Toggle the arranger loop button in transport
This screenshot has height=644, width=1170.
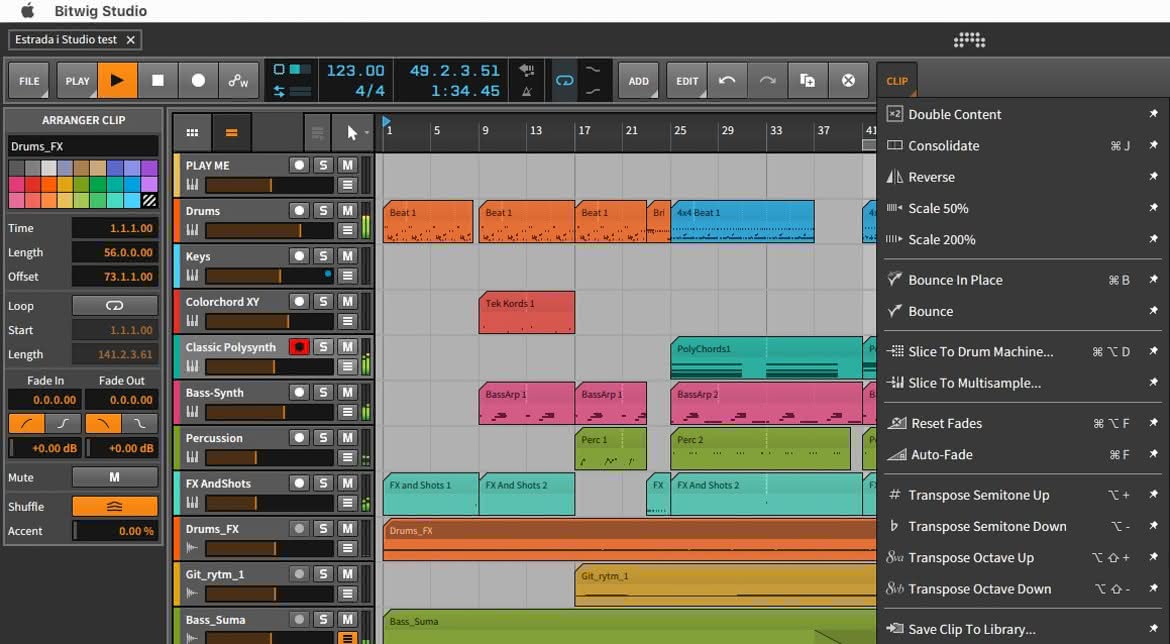[565, 81]
